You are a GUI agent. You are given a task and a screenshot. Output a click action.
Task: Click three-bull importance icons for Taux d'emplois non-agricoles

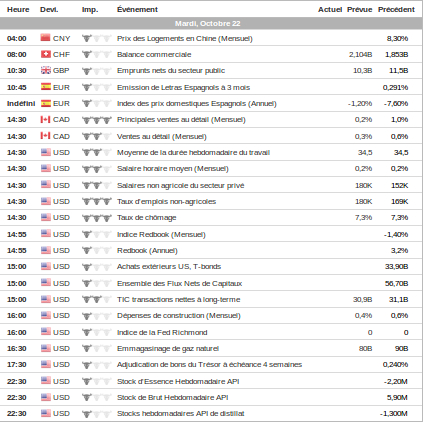[97, 202]
